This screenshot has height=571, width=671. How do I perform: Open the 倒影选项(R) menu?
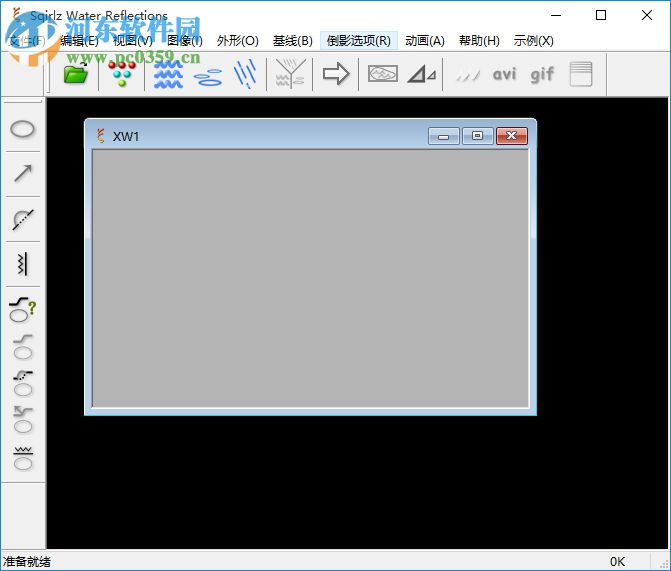coord(359,41)
